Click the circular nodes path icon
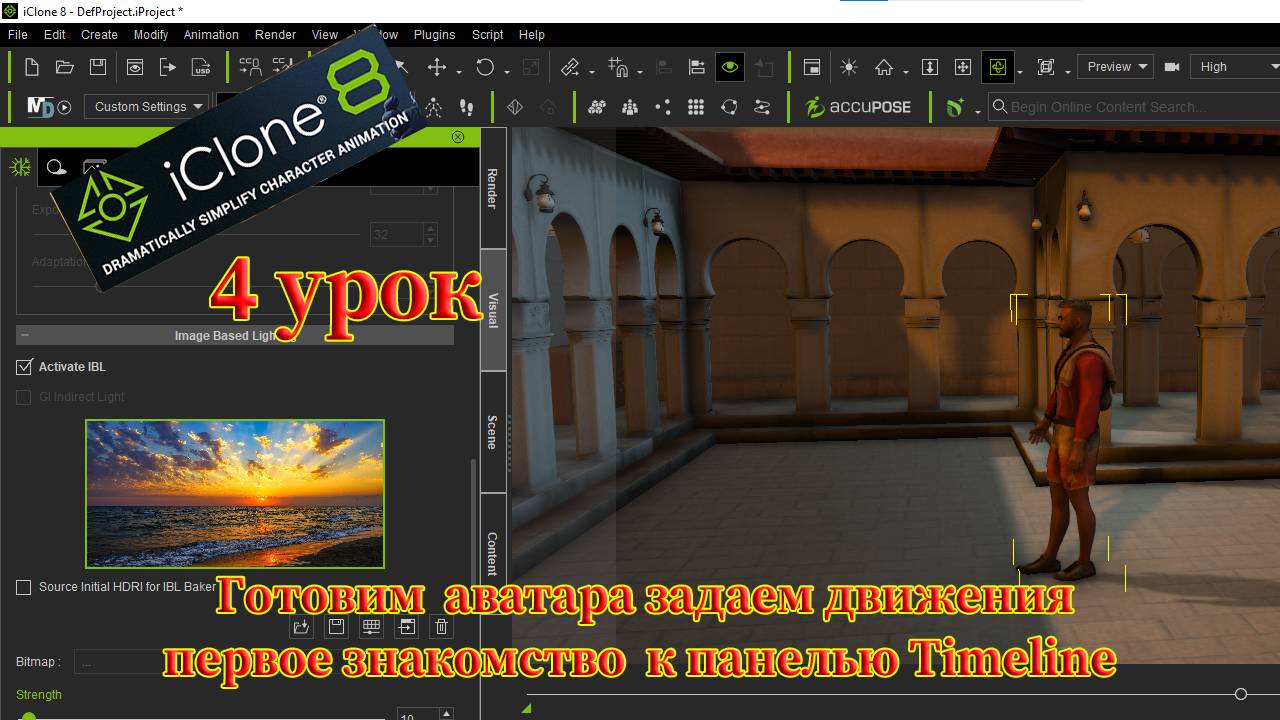 click(x=729, y=106)
